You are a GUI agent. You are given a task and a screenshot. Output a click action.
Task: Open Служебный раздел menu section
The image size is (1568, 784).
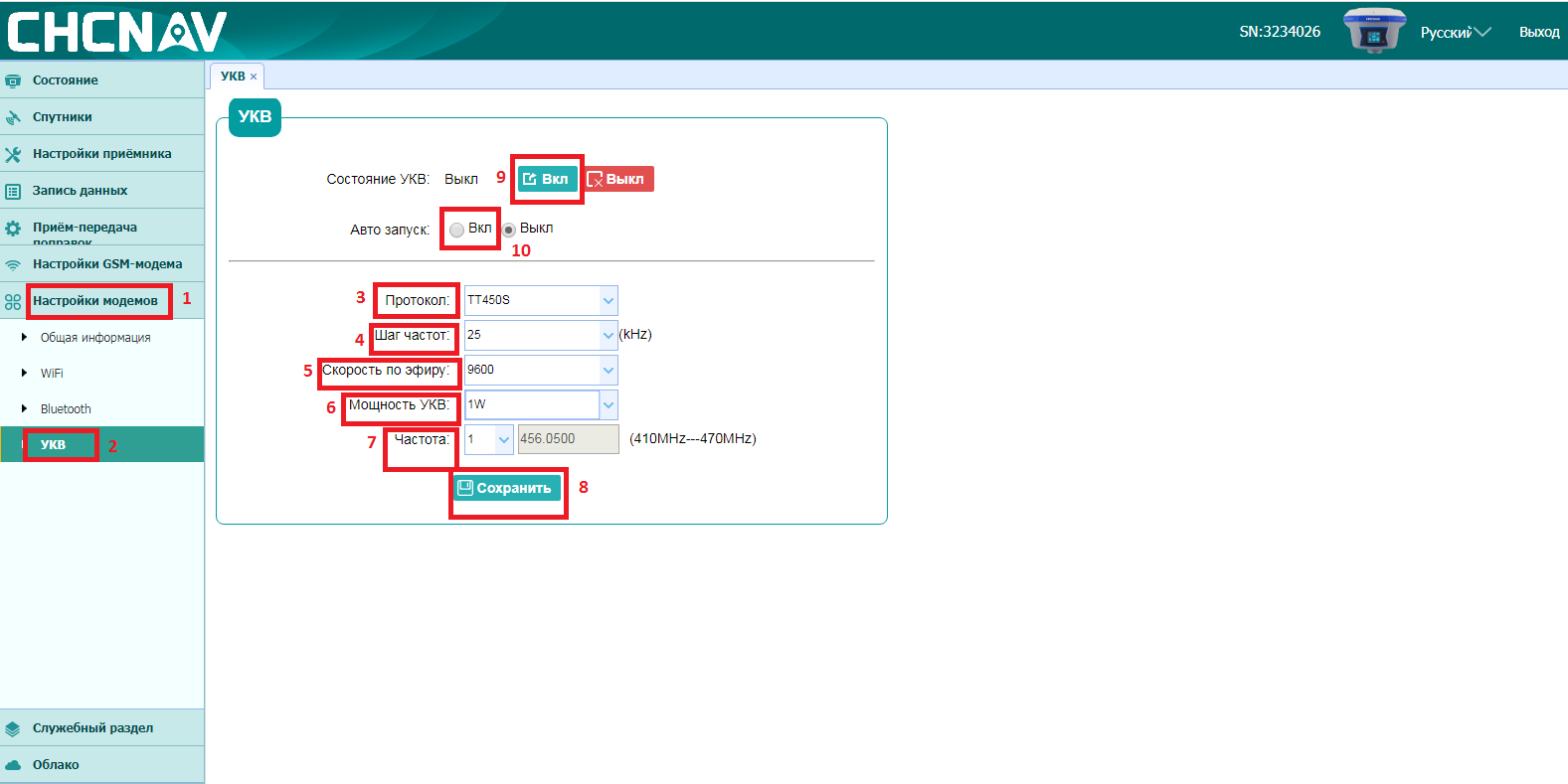(x=102, y=728)
